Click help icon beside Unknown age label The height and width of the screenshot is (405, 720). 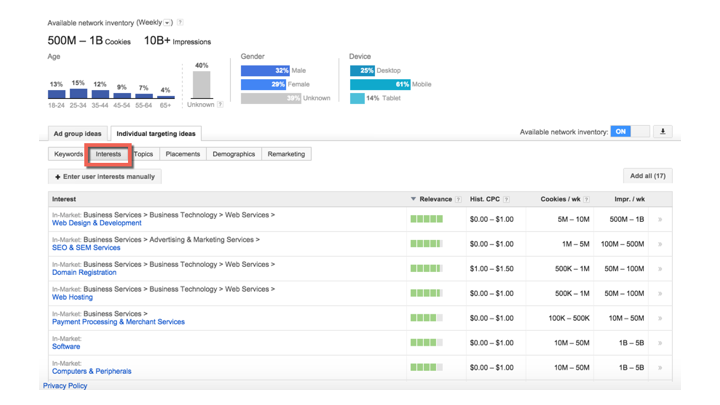coord(220,104)
